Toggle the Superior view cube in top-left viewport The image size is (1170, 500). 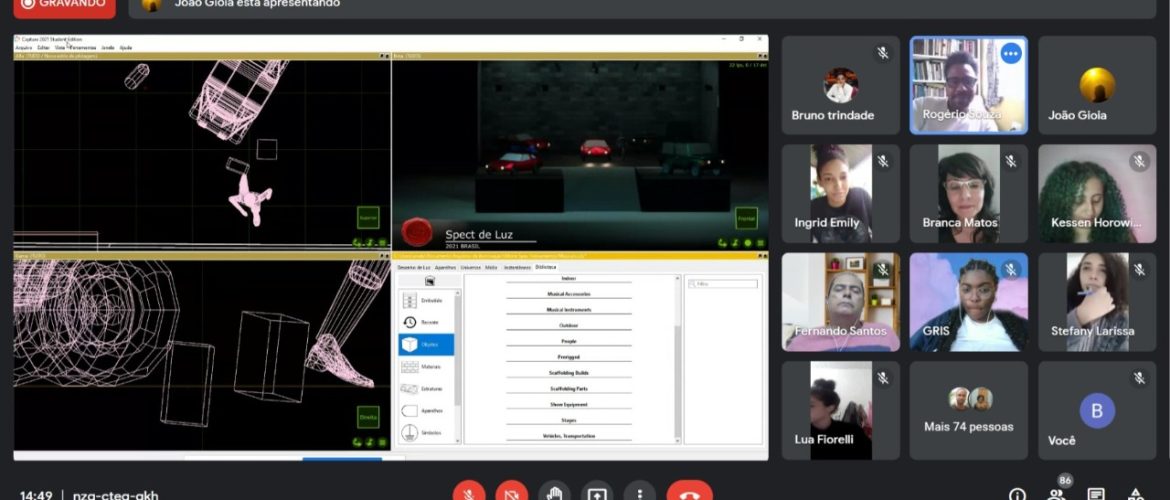(368, 219)
